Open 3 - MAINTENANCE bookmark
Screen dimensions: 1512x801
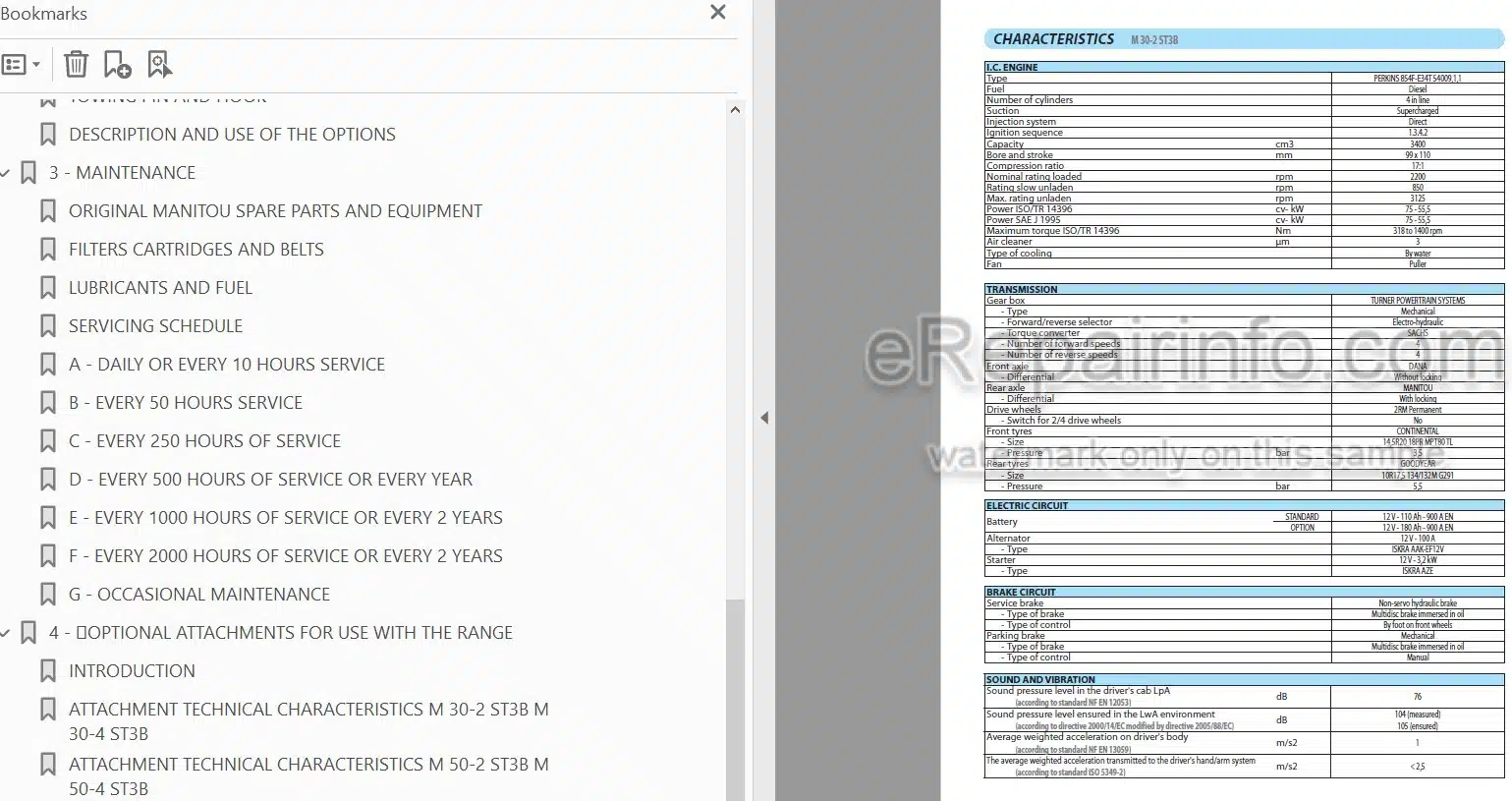(123, 173)
